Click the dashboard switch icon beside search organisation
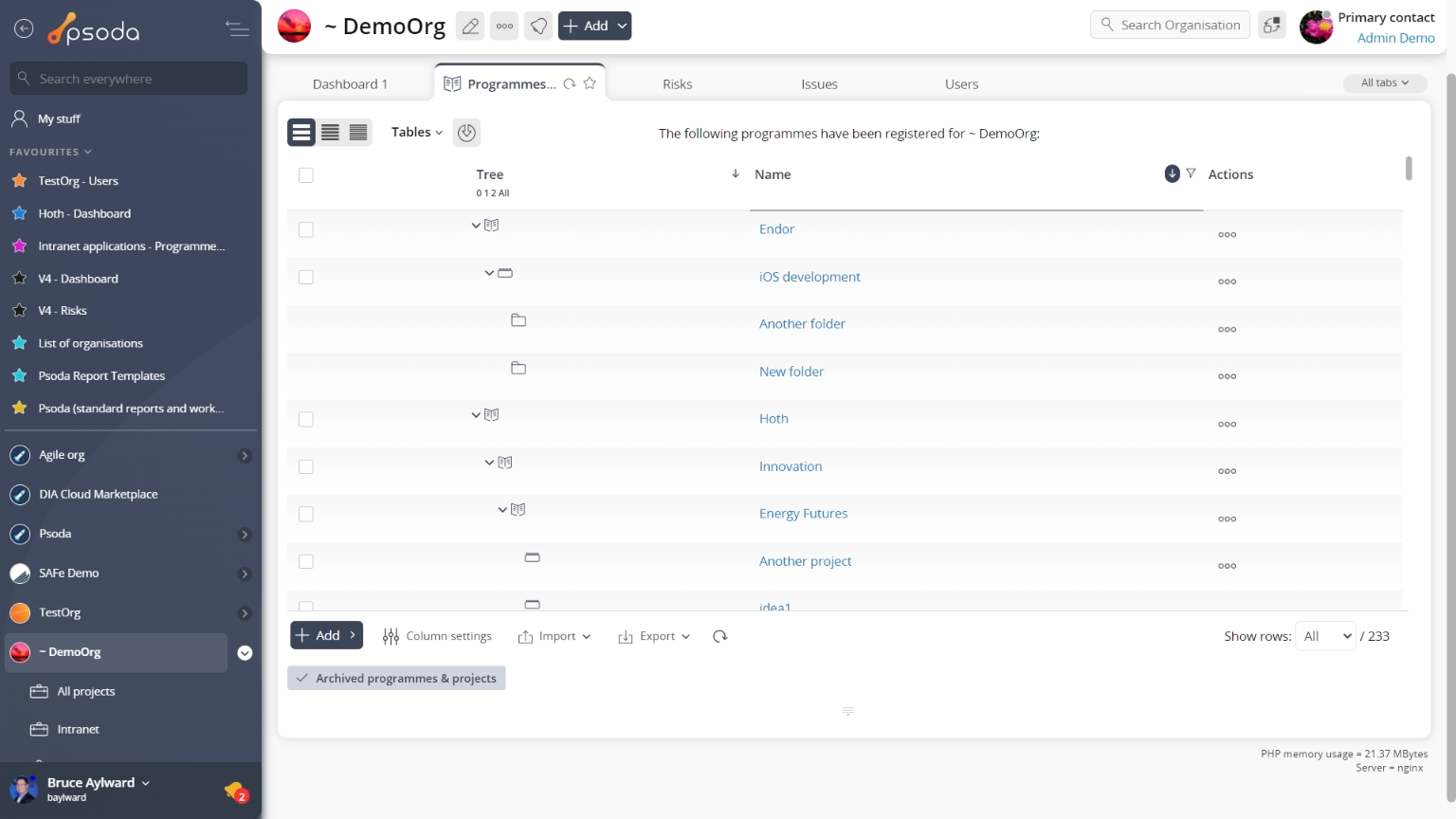This screenshot has width=1456, height=819. [1271, 26]
